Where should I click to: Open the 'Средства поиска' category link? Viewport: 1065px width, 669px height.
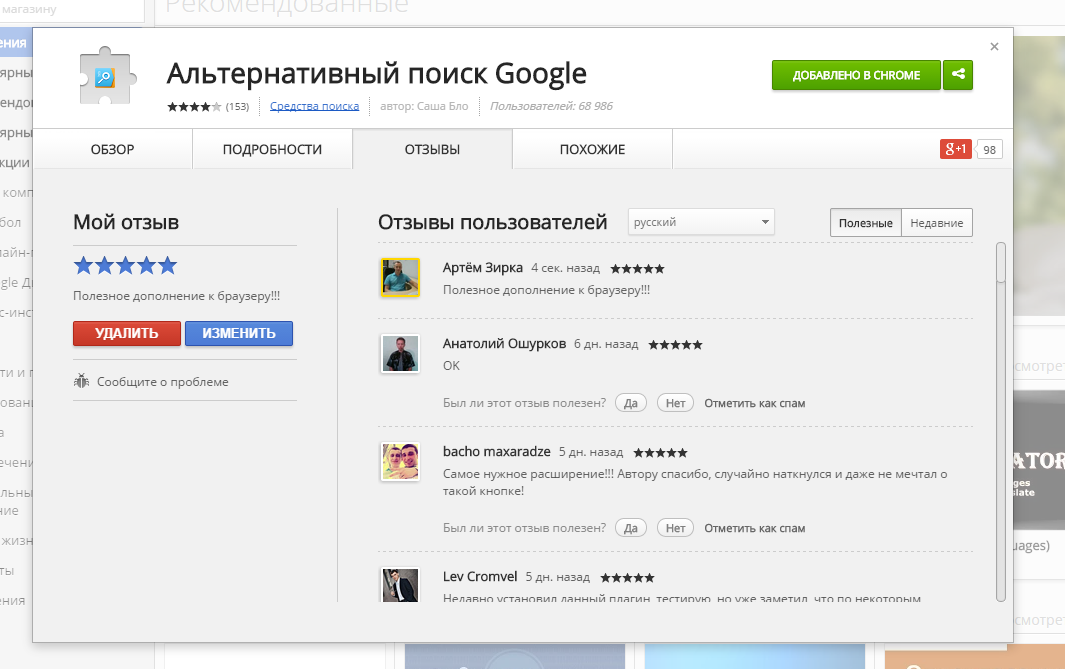click(x=314, y=106)
